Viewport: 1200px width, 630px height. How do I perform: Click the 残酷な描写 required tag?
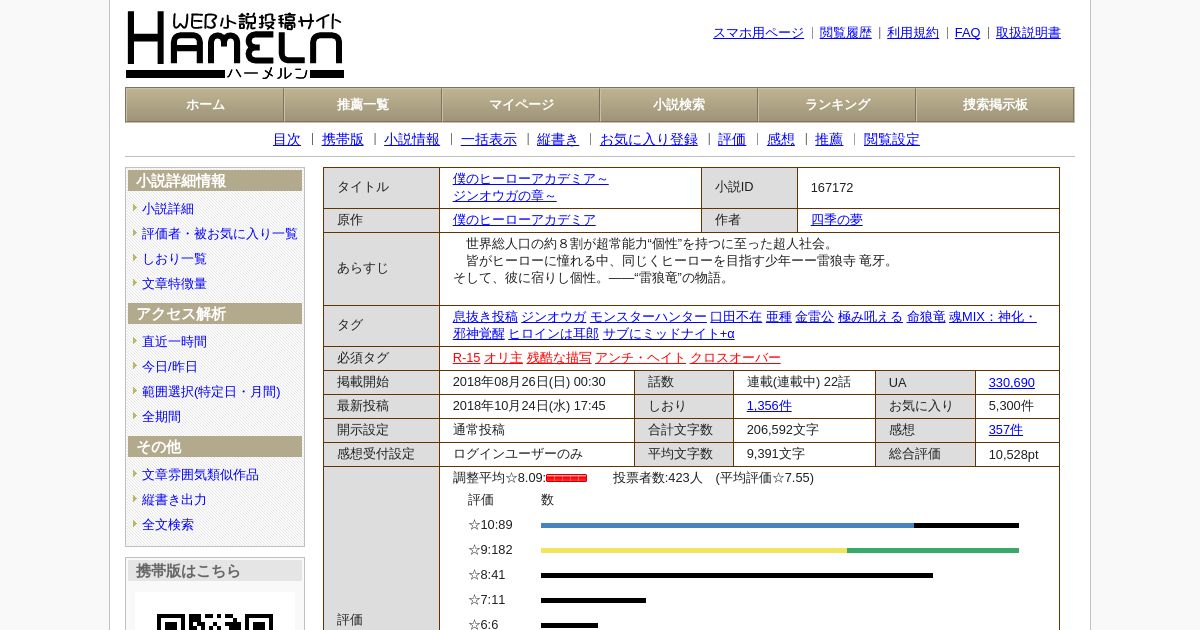(x=559, y=358)
